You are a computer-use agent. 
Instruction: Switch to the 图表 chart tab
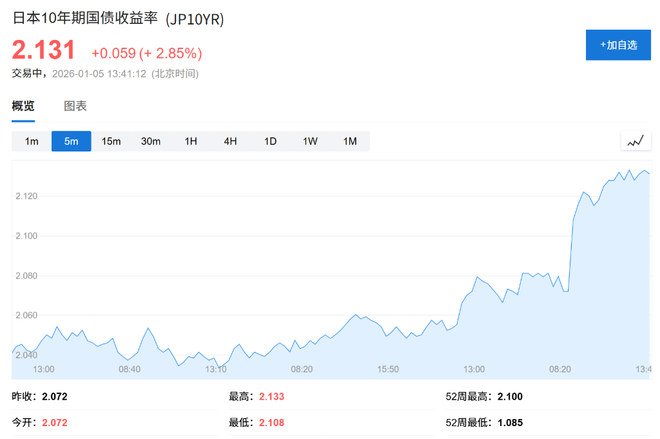(x=75, y=106)
